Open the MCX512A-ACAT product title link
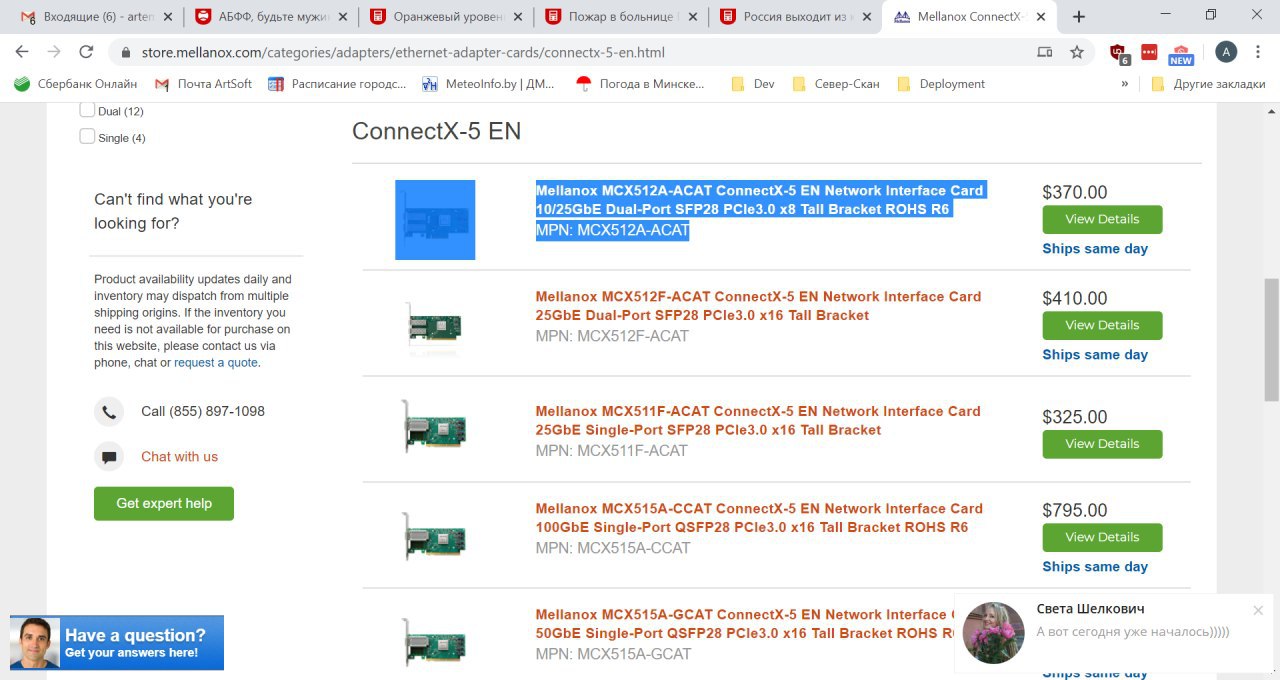Viewport: 1280px width, 680px height. pyautogui.click(x=760, y=200)
